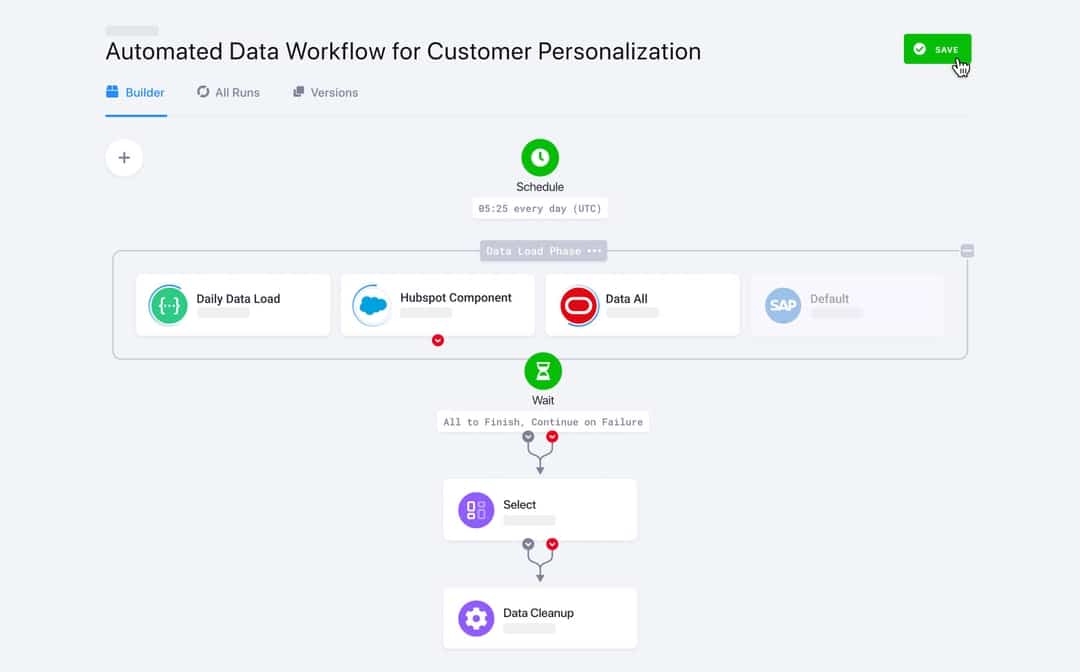The height and width of the screenshot is (672, 1080).
Task: Click the Wait node hourglass icon
Action: [x=542, y=371]
